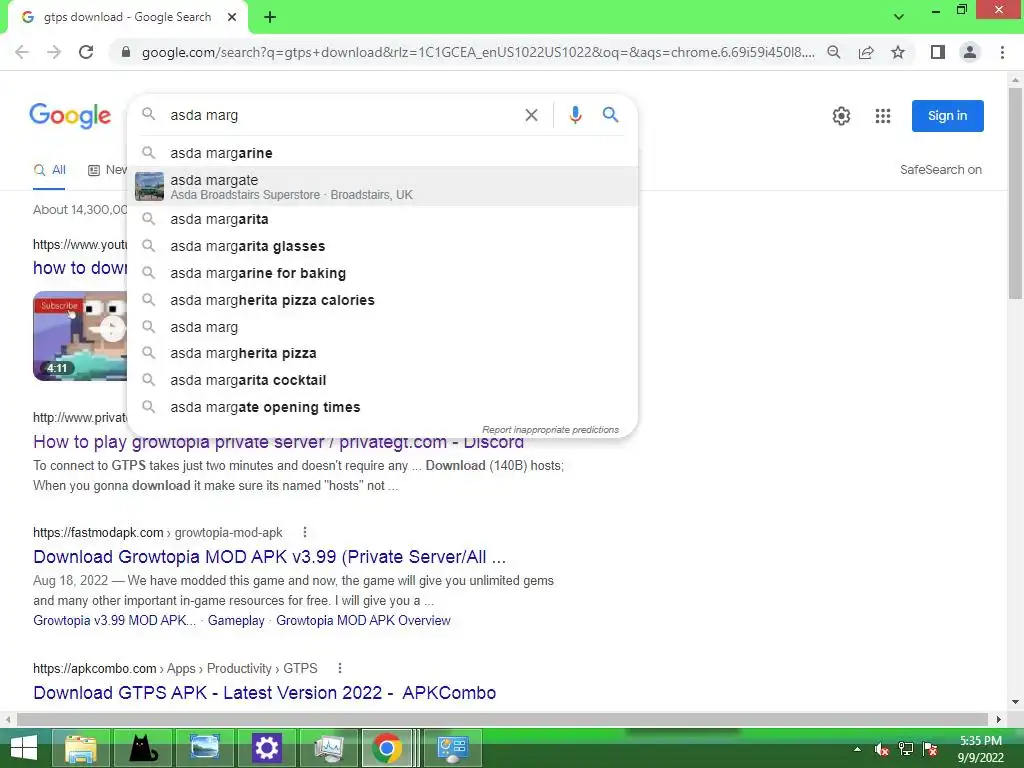Image resolution: width=1024 pixels, height=768 pixels.
Task: Show hidden system tray icons
Action: [857, 749]
